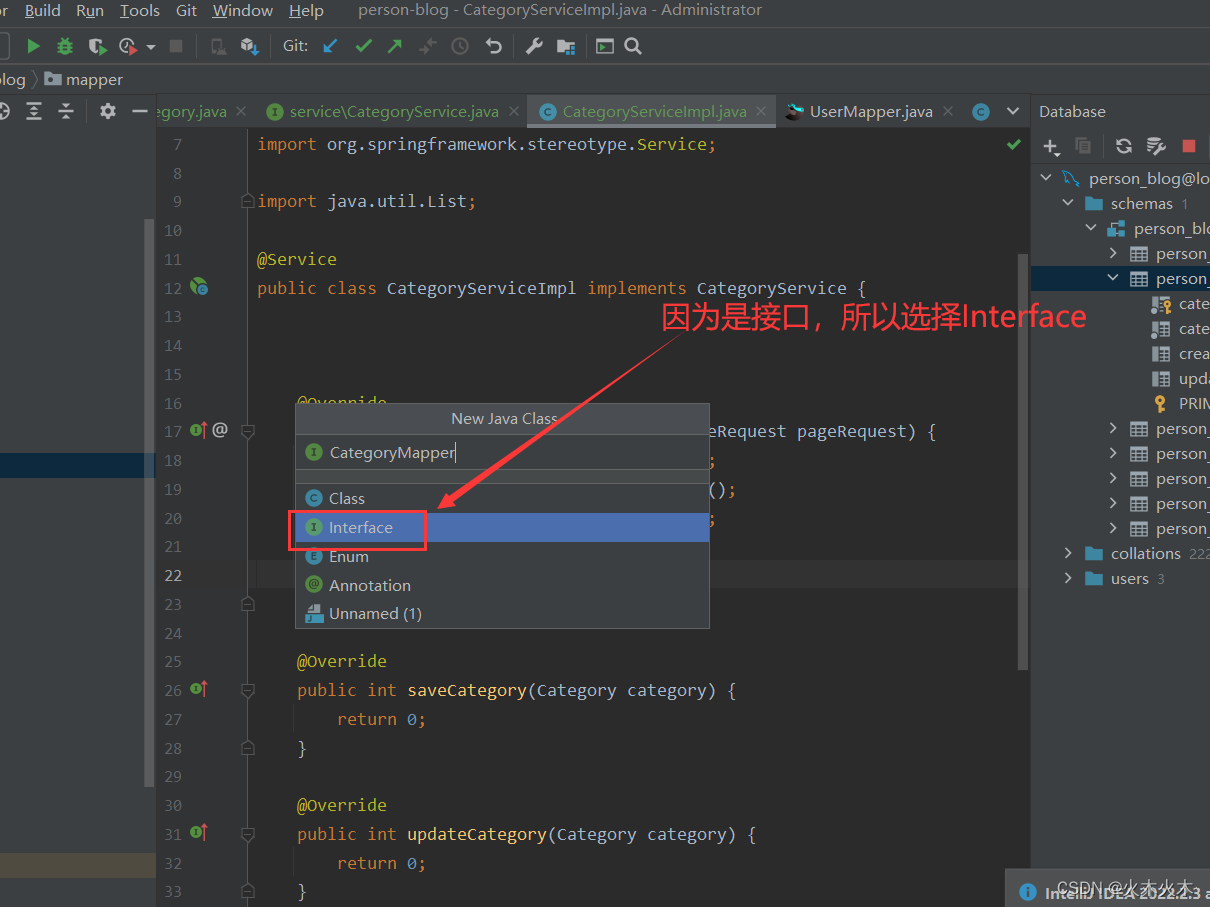Expand the users node
Viewport: 1210px width, 907px height.
1068,578
